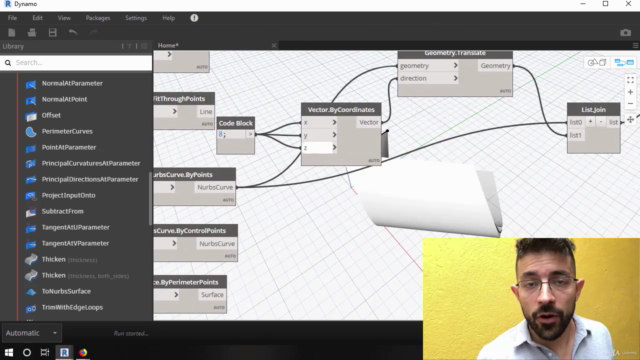Expand the geometry input port arrow
640x360 pixels.
pos(456,65)
